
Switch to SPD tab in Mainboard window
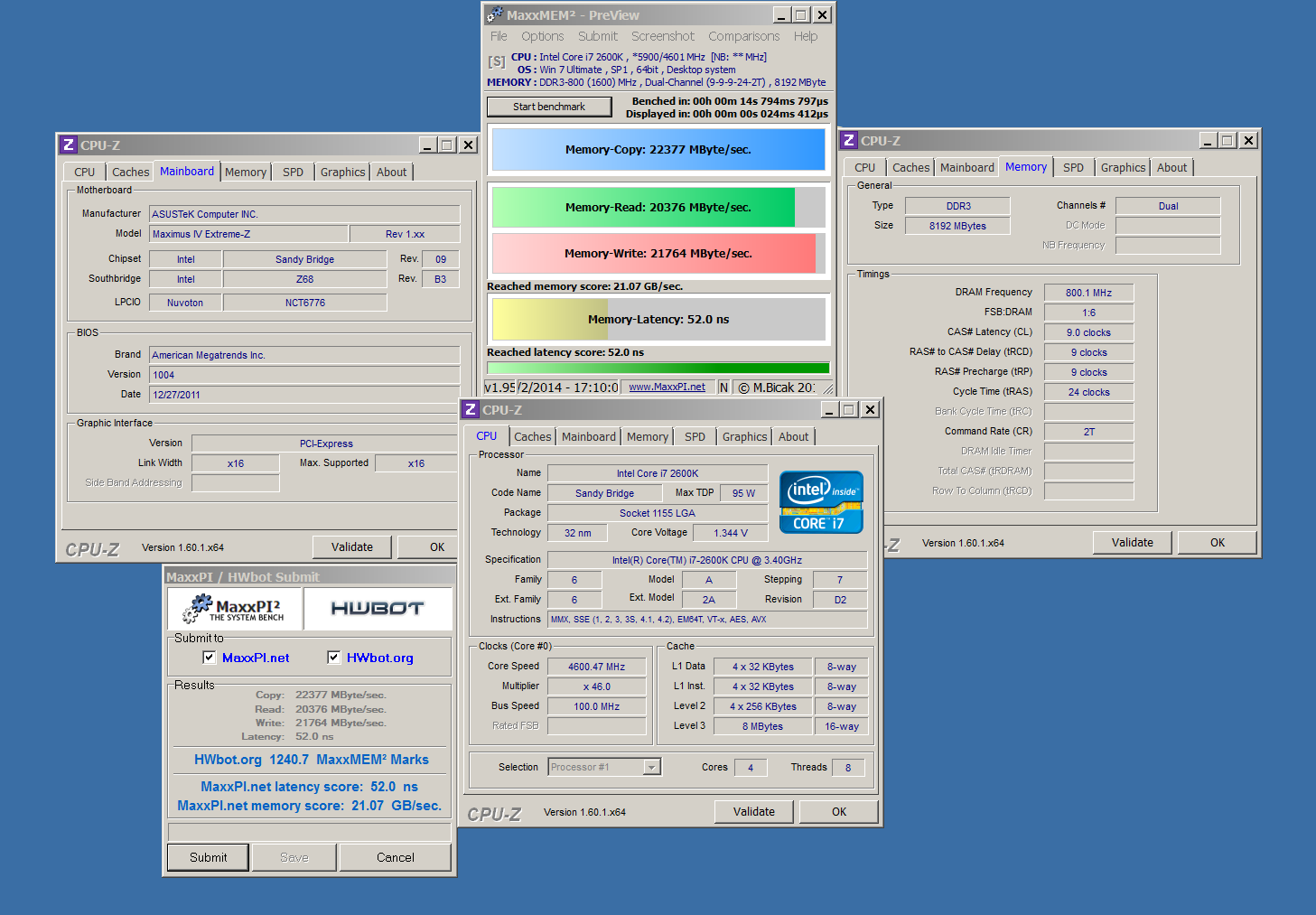click(x=294, y=172)
